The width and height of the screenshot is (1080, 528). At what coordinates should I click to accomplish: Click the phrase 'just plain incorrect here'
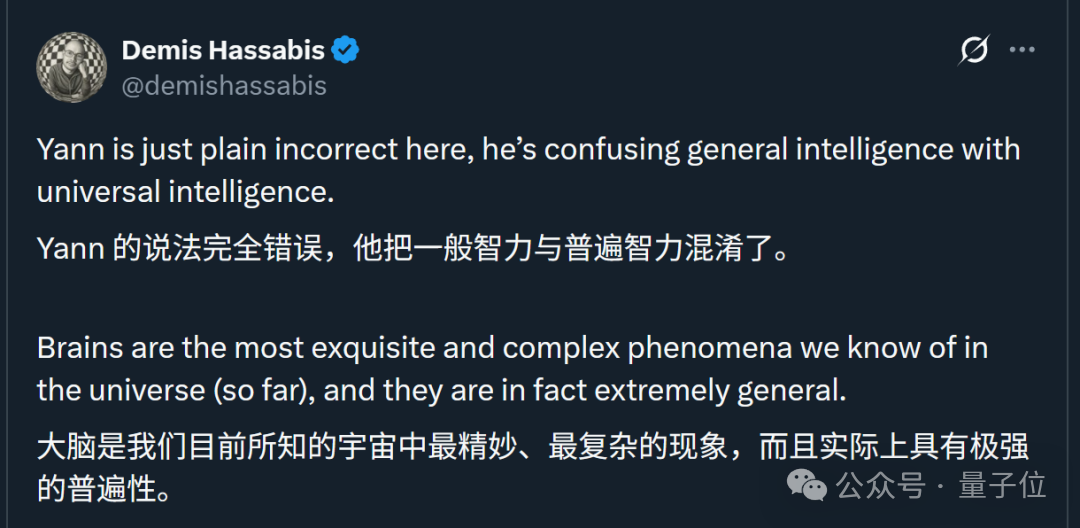[x=290, y=150]
